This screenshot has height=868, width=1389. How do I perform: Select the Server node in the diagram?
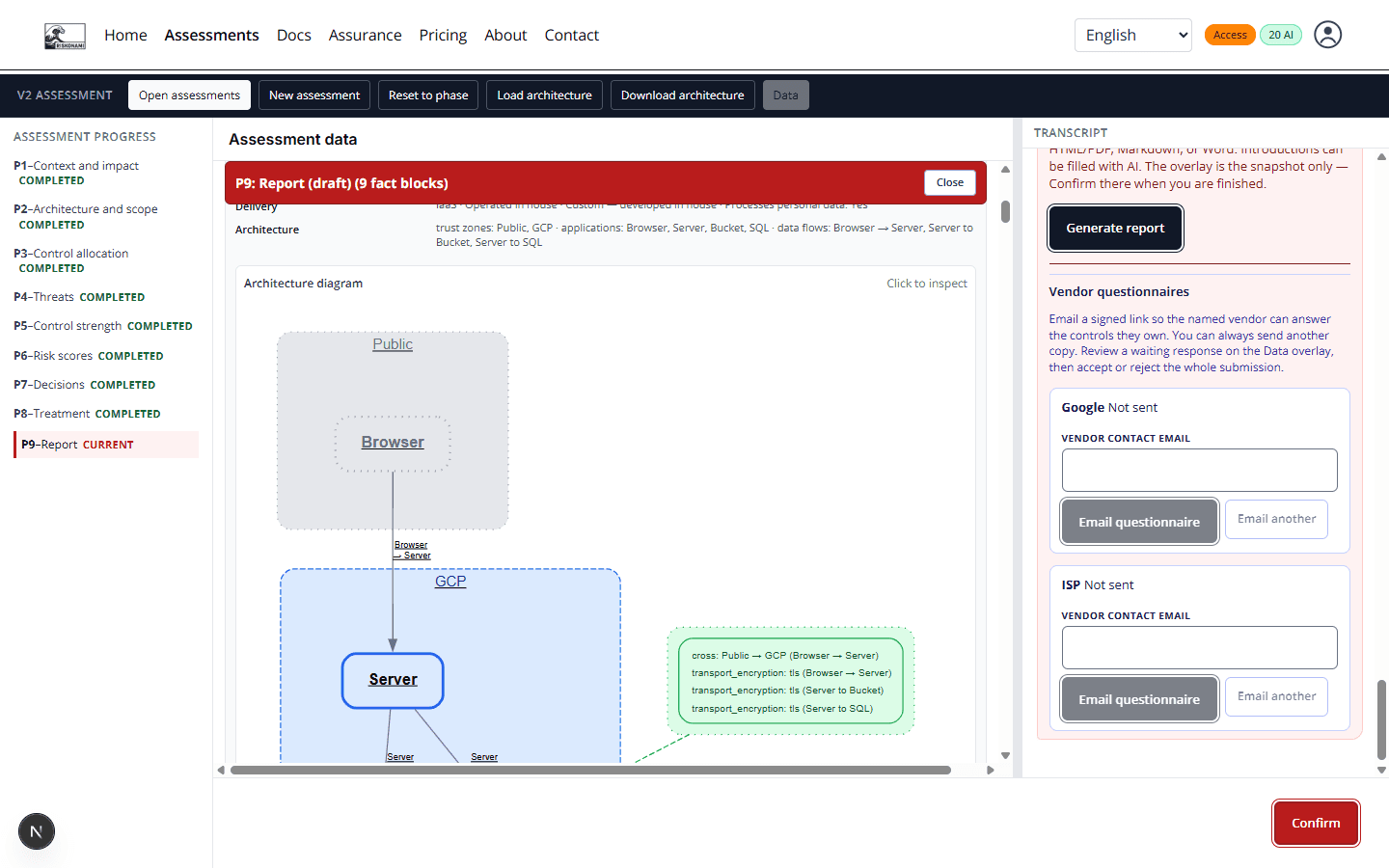tap(393, 680)
